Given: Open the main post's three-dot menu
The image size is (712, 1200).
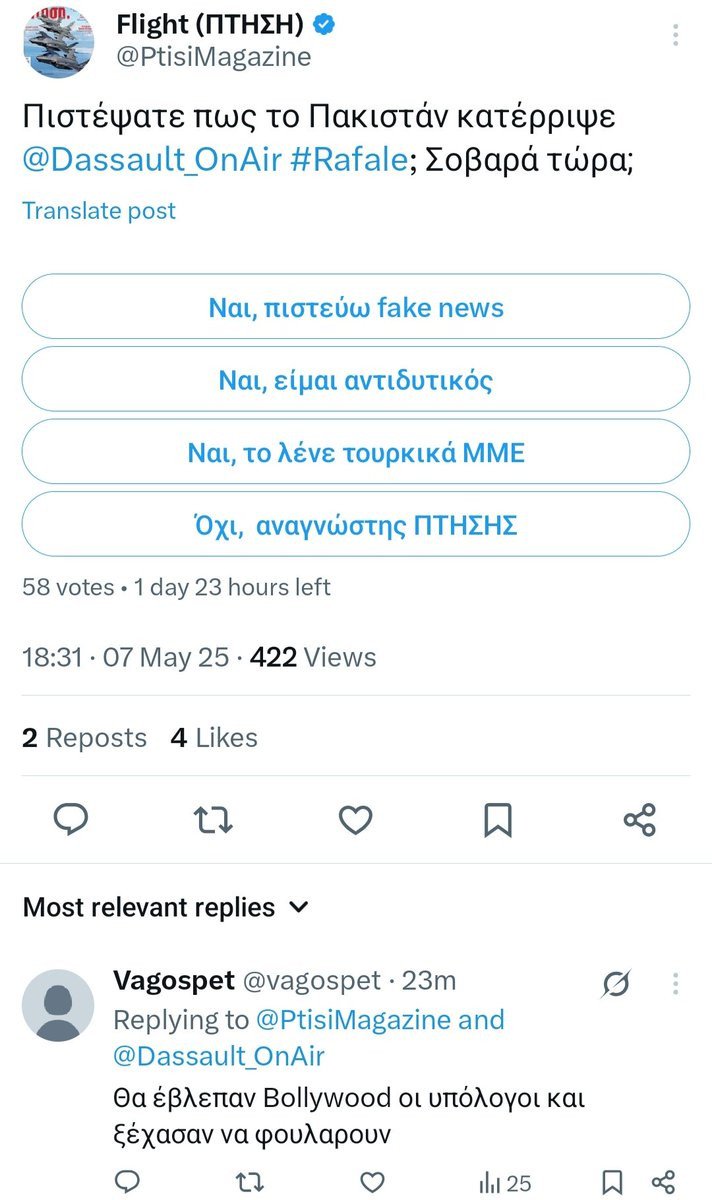Looking at the screenshot, I should (676, 37).
